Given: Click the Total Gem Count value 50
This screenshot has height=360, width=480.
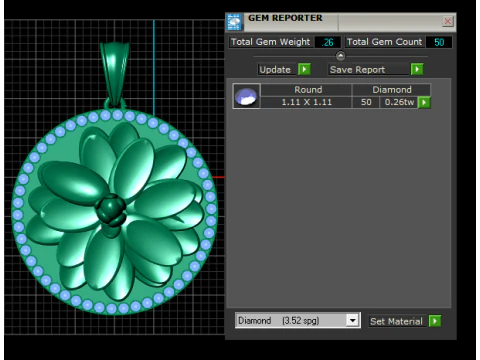Looking at the screenshot, I should click(x=439, y=42).
